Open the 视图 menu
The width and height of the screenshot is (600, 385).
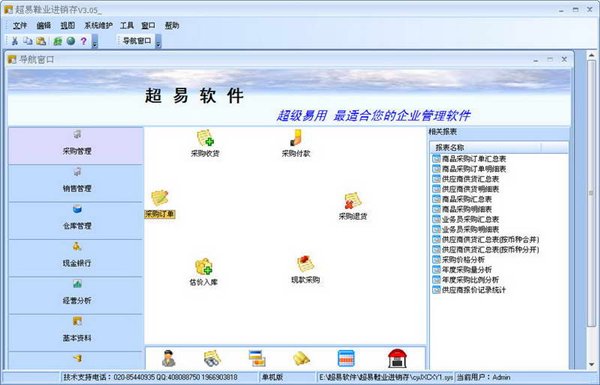pyautogui.click(x=68, y=26)
